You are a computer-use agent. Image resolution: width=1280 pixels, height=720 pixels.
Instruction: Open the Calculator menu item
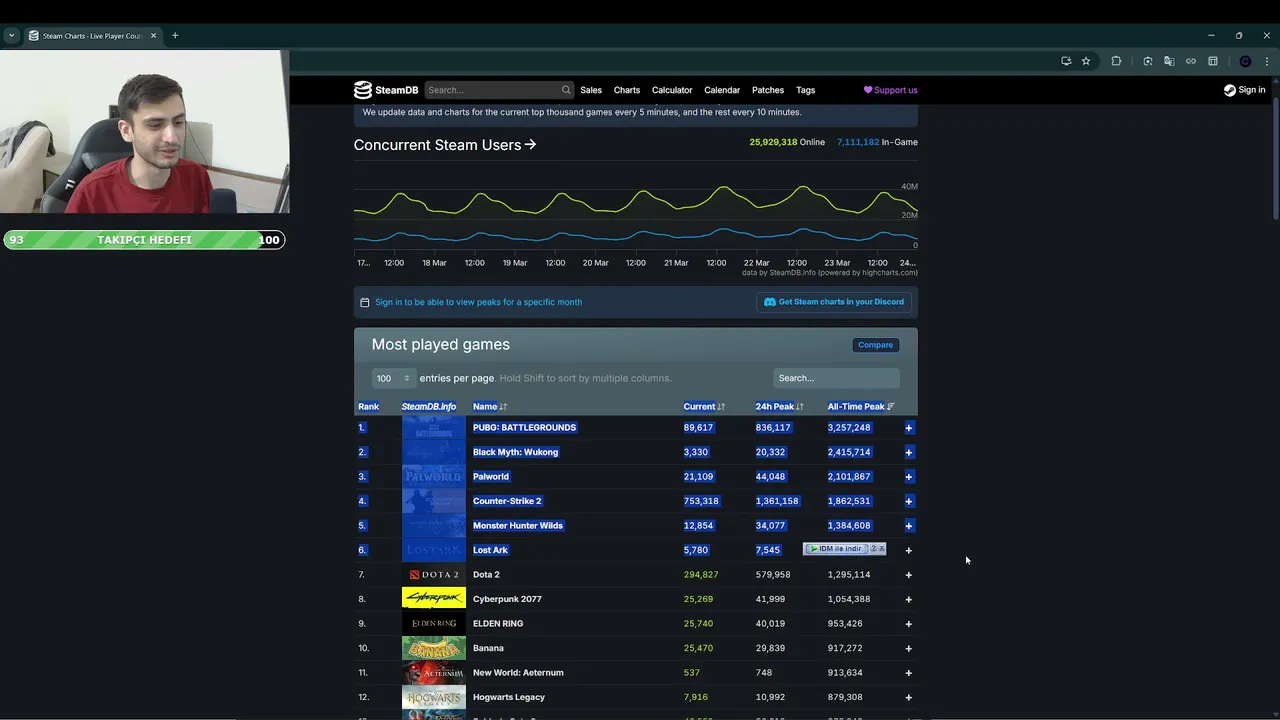(672, 90)
